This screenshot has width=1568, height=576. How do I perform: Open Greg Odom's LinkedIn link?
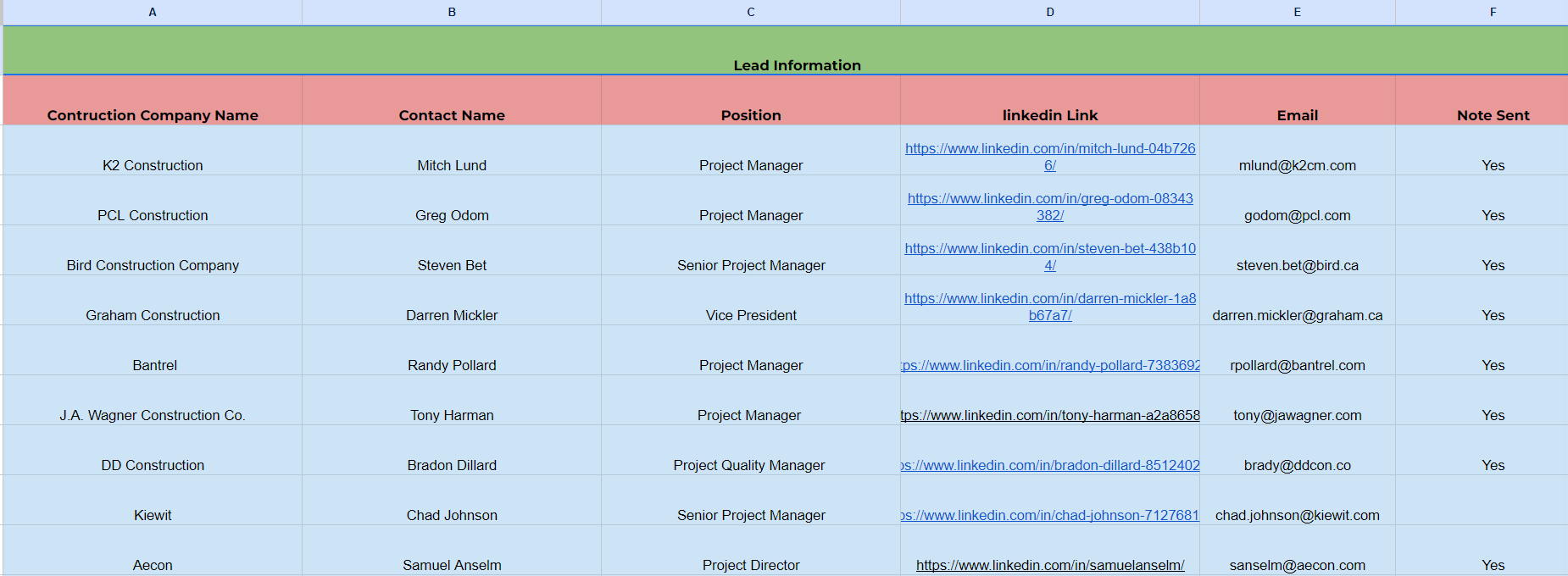click(1049, 199)
